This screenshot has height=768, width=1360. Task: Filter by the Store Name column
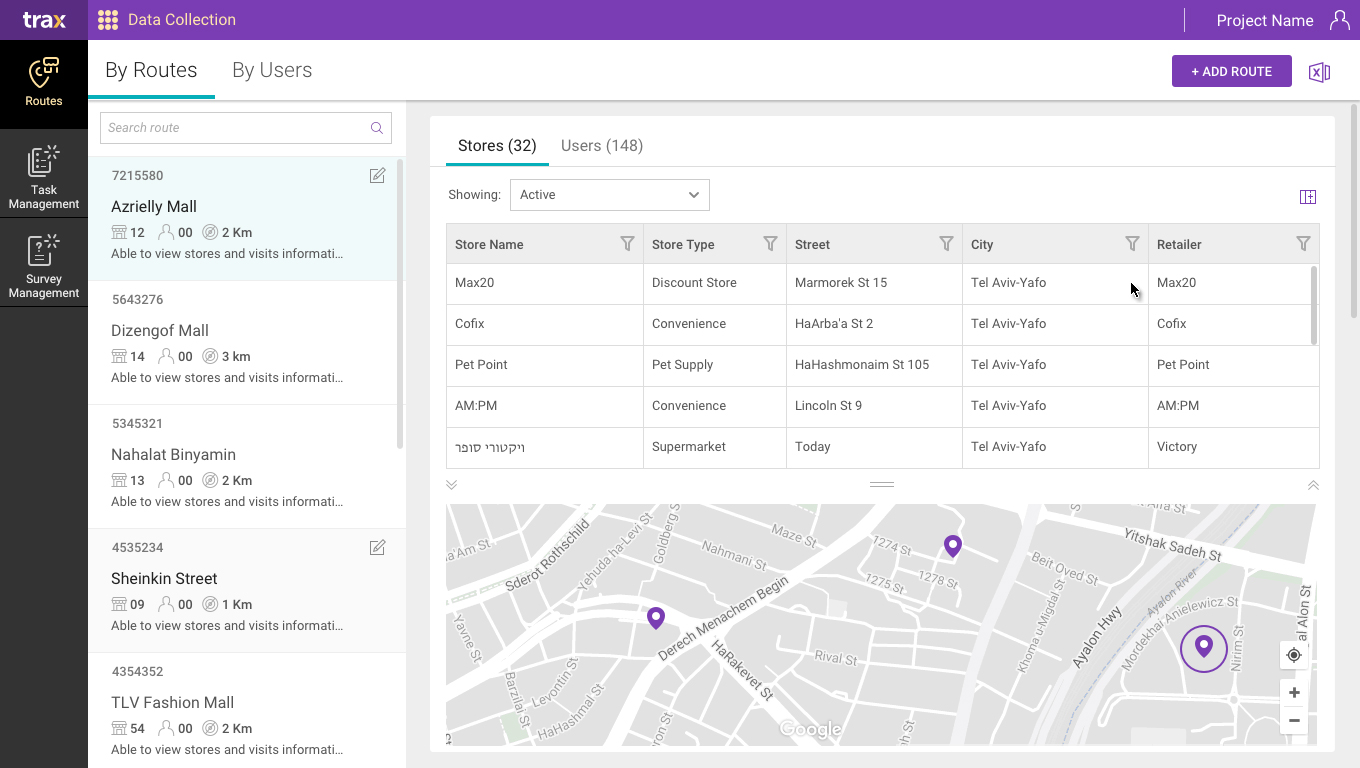(x=627, y=244)
